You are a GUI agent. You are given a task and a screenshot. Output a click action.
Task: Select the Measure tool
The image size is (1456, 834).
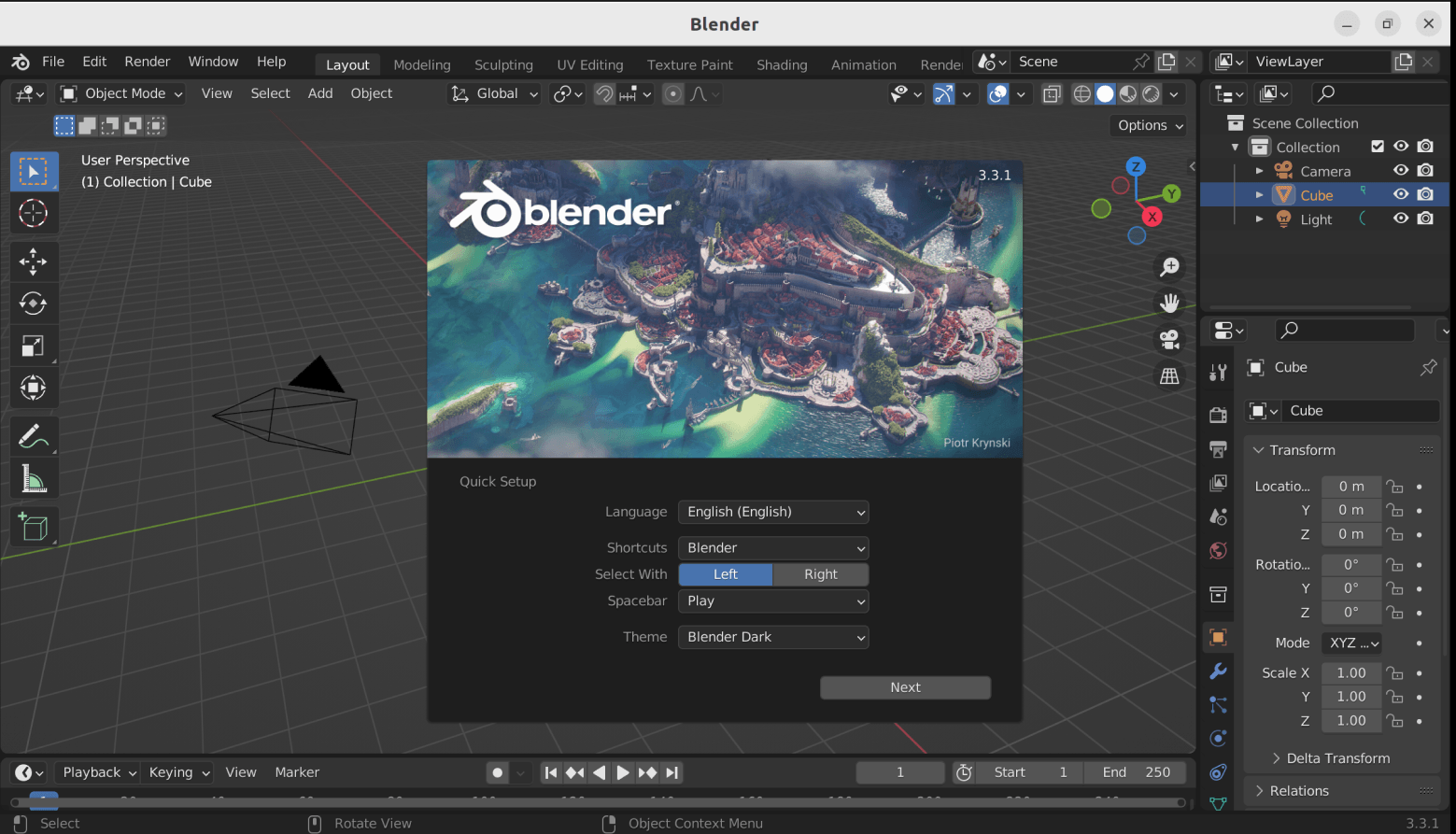coord(34,478)
